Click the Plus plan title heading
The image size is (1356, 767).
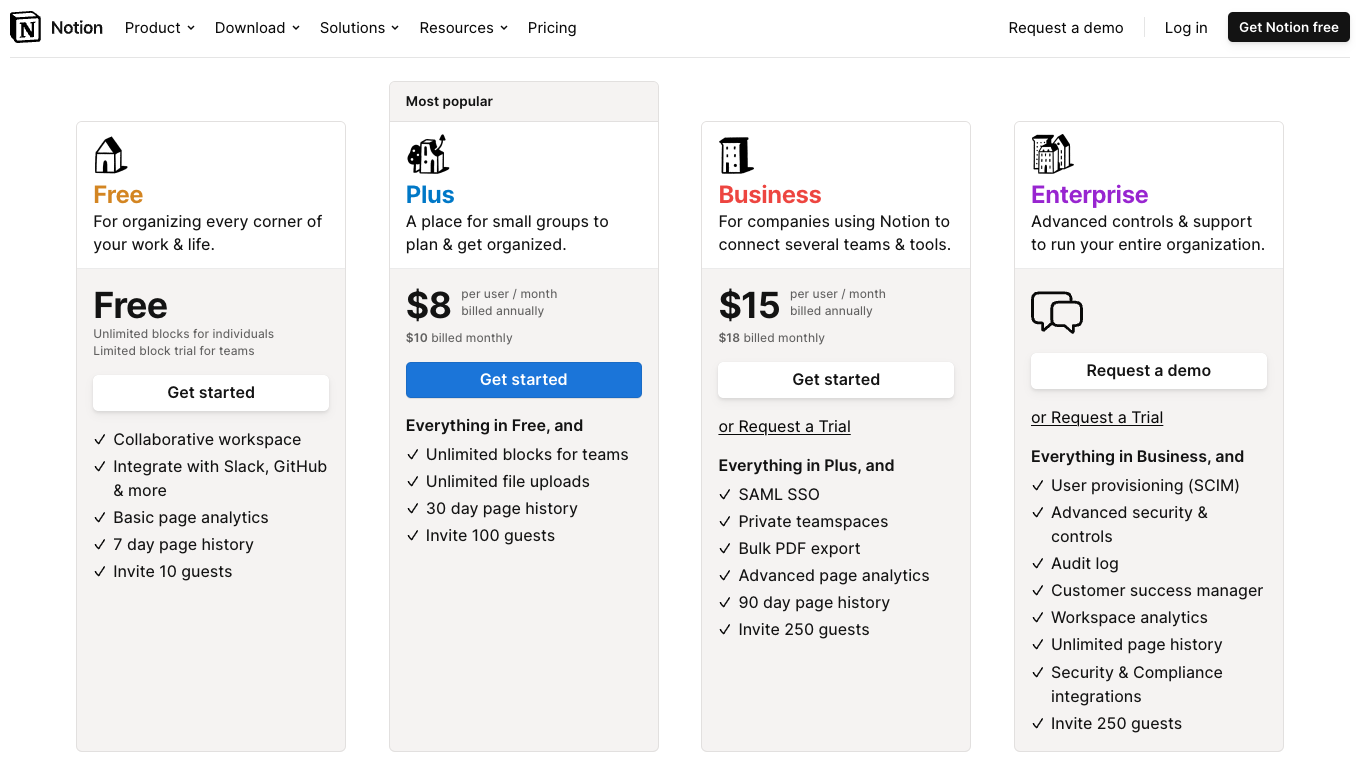point(430,195)
